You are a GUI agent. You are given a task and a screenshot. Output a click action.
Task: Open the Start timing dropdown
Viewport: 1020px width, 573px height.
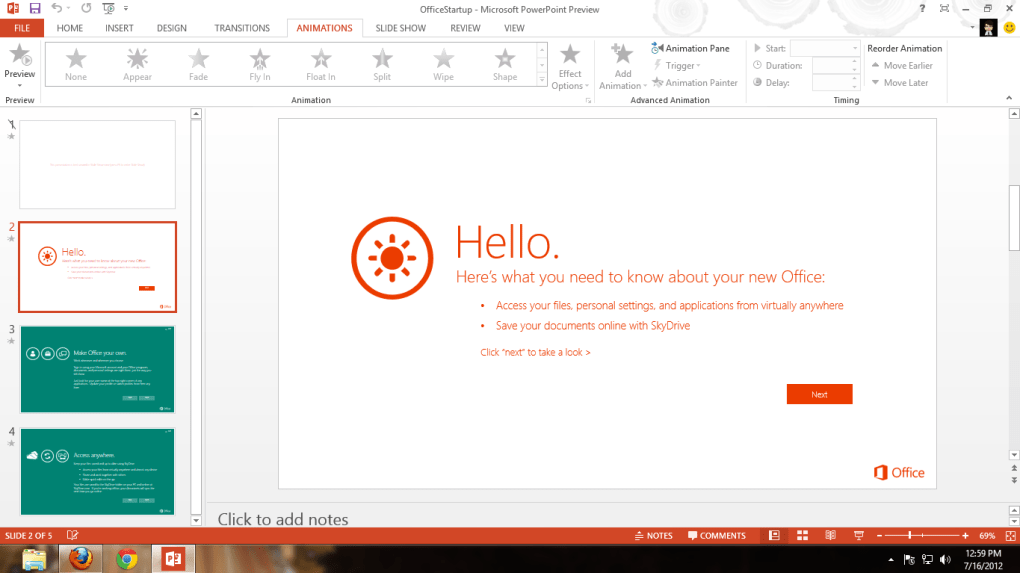pyautogui.click(x=855, y=48)
